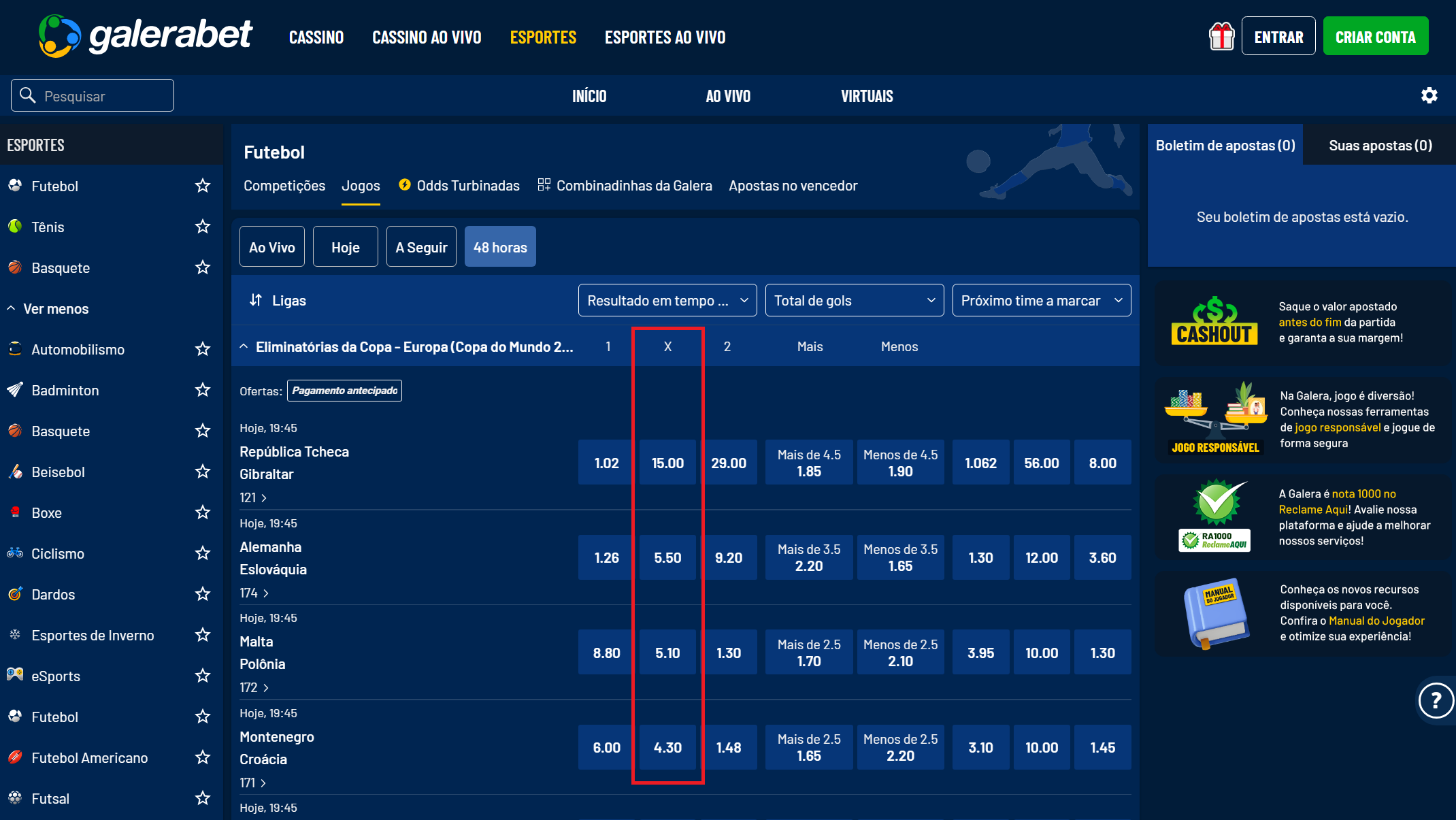Open the gift promotion icon near ENTRAR

(x=1221, y=36)
